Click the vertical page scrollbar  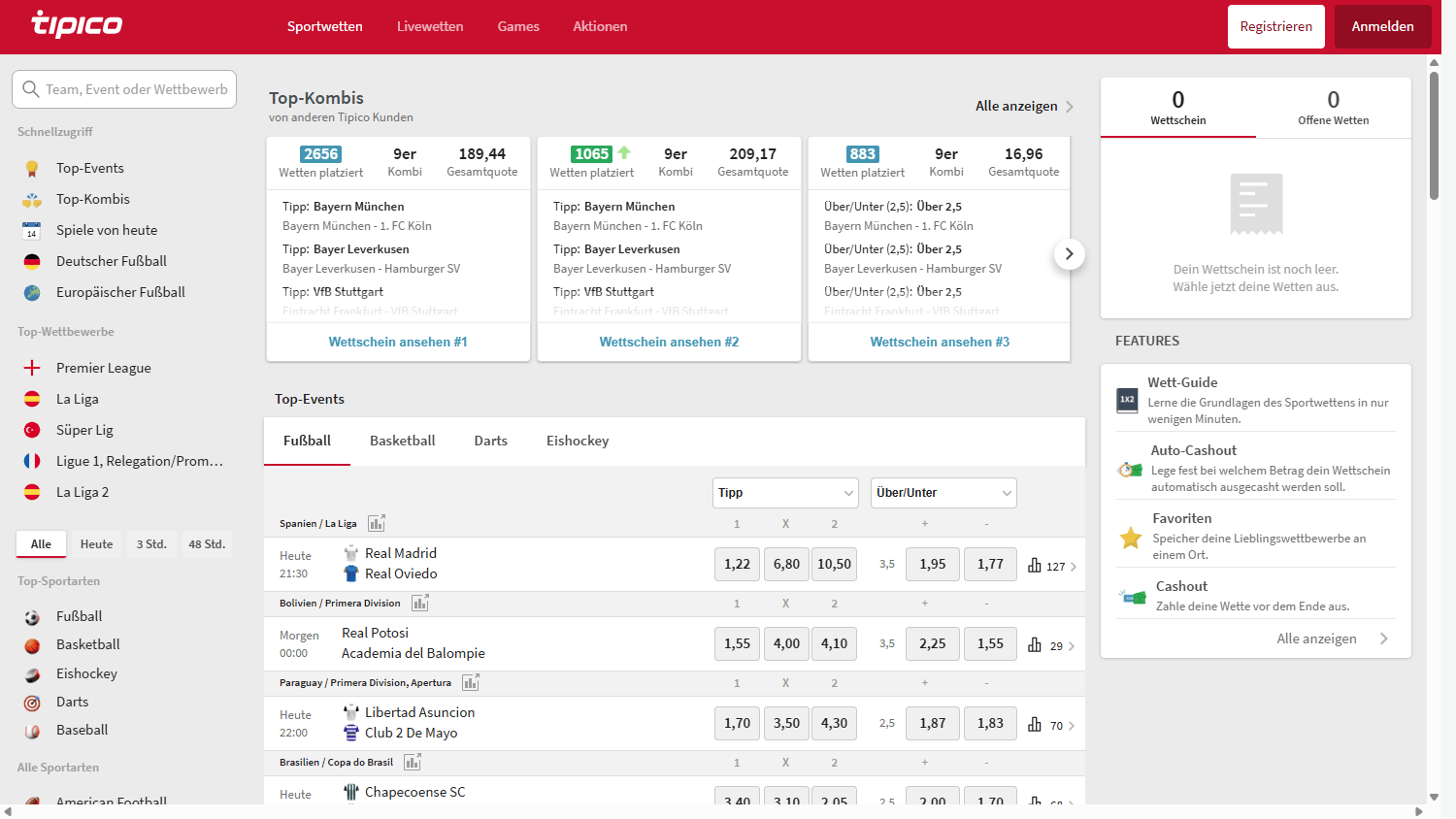(x=1434, y=135)
